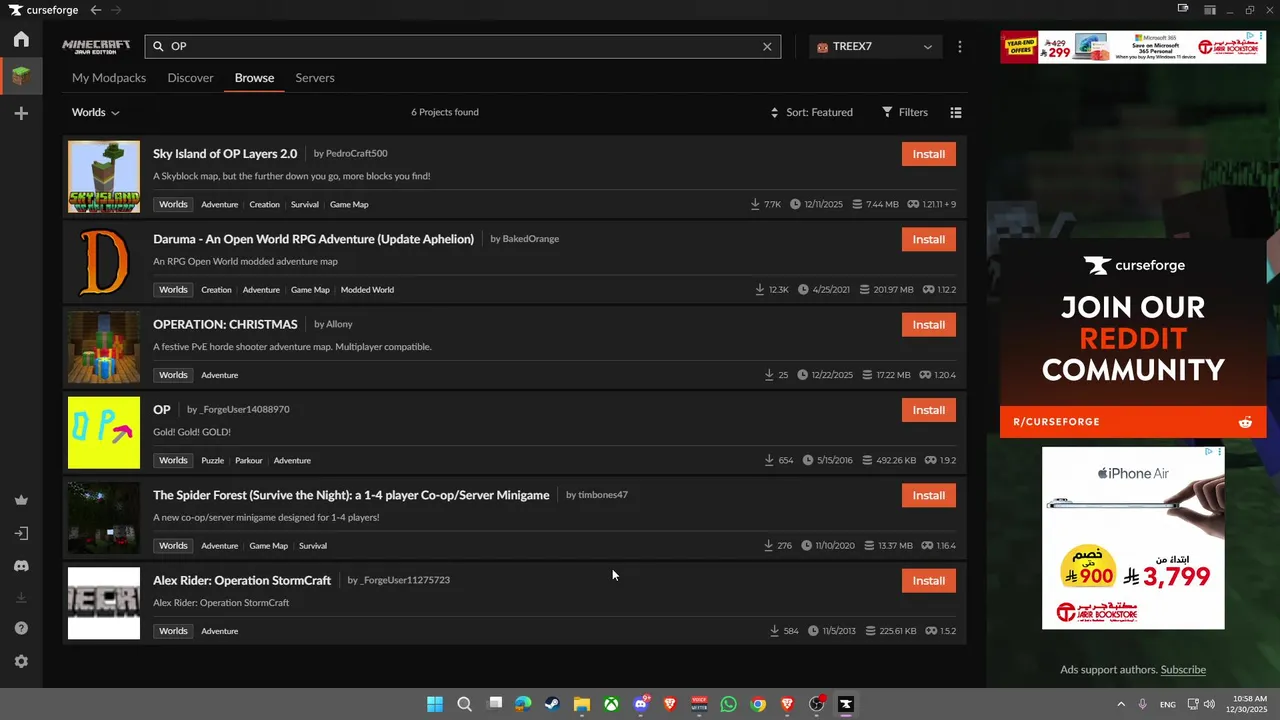
Task: Open My Modpacks tab
Action: (x=109, y=78)
